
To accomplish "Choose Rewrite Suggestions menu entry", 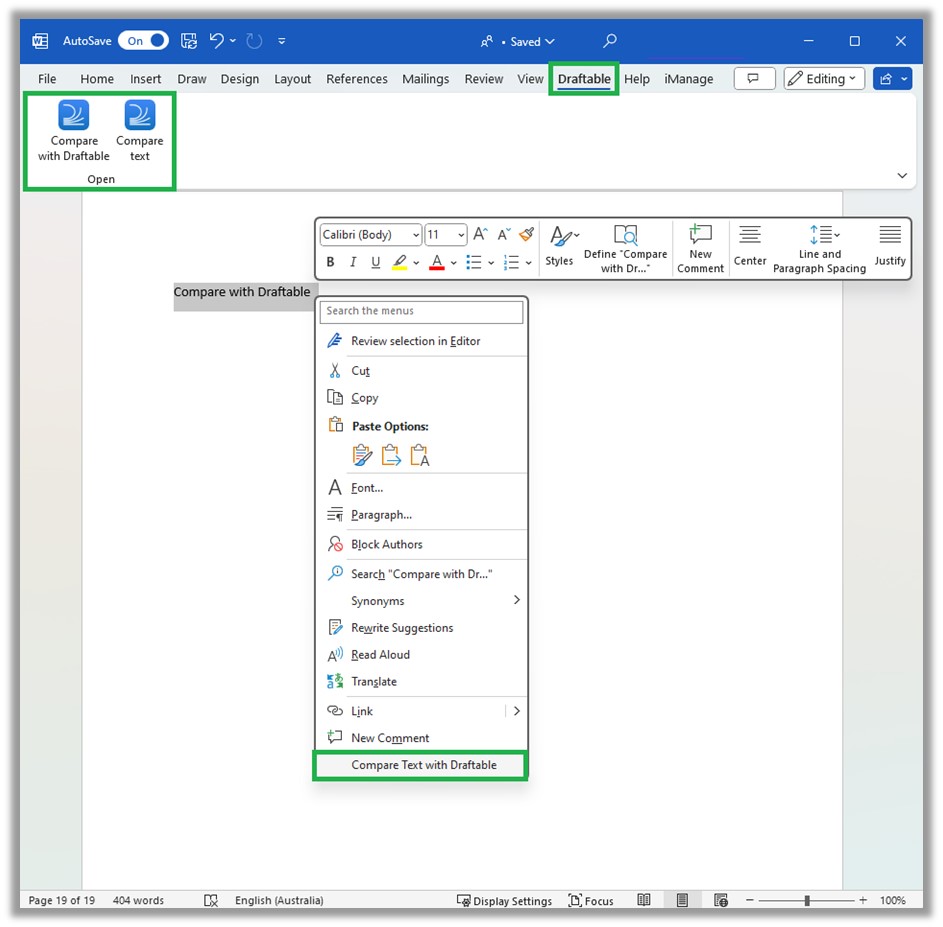I will (x=421, y=627).
